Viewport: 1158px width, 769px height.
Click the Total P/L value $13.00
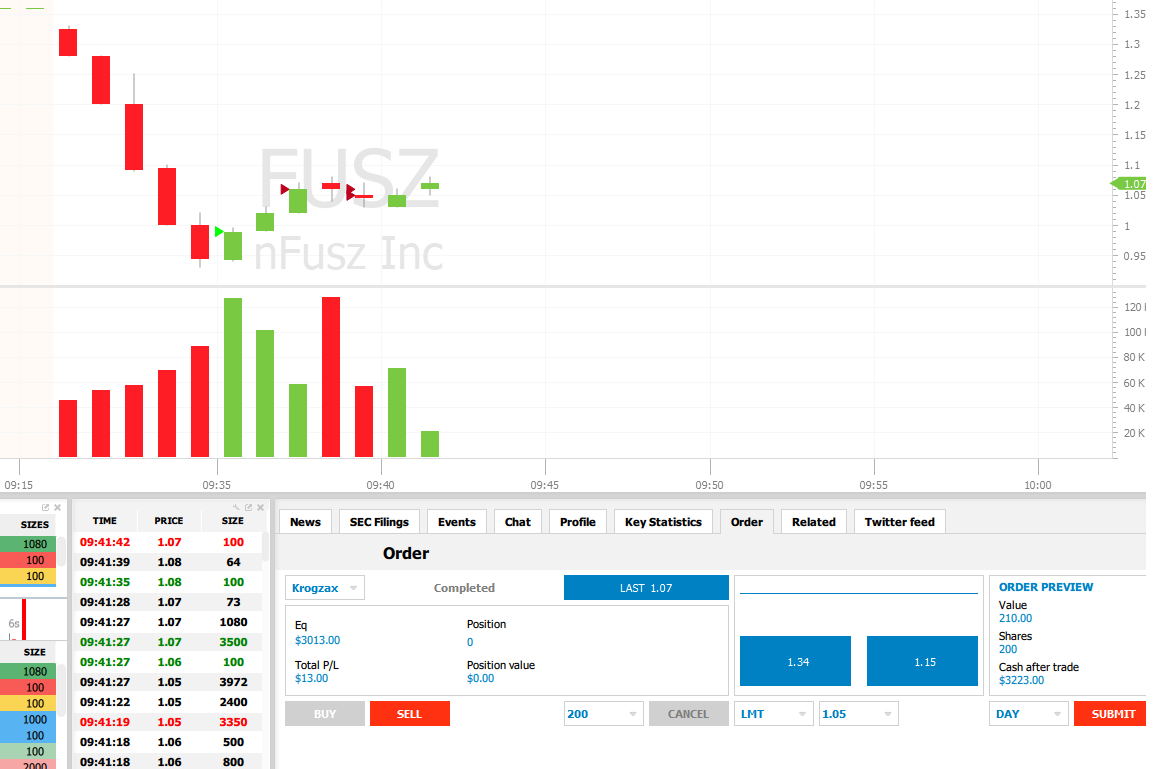pyautogui.click(x=312, y=678)
